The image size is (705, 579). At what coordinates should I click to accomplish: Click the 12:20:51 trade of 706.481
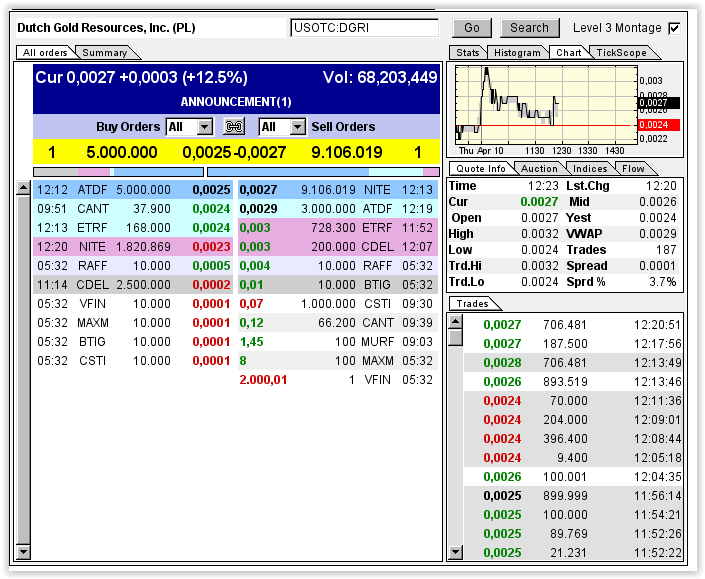573,325
